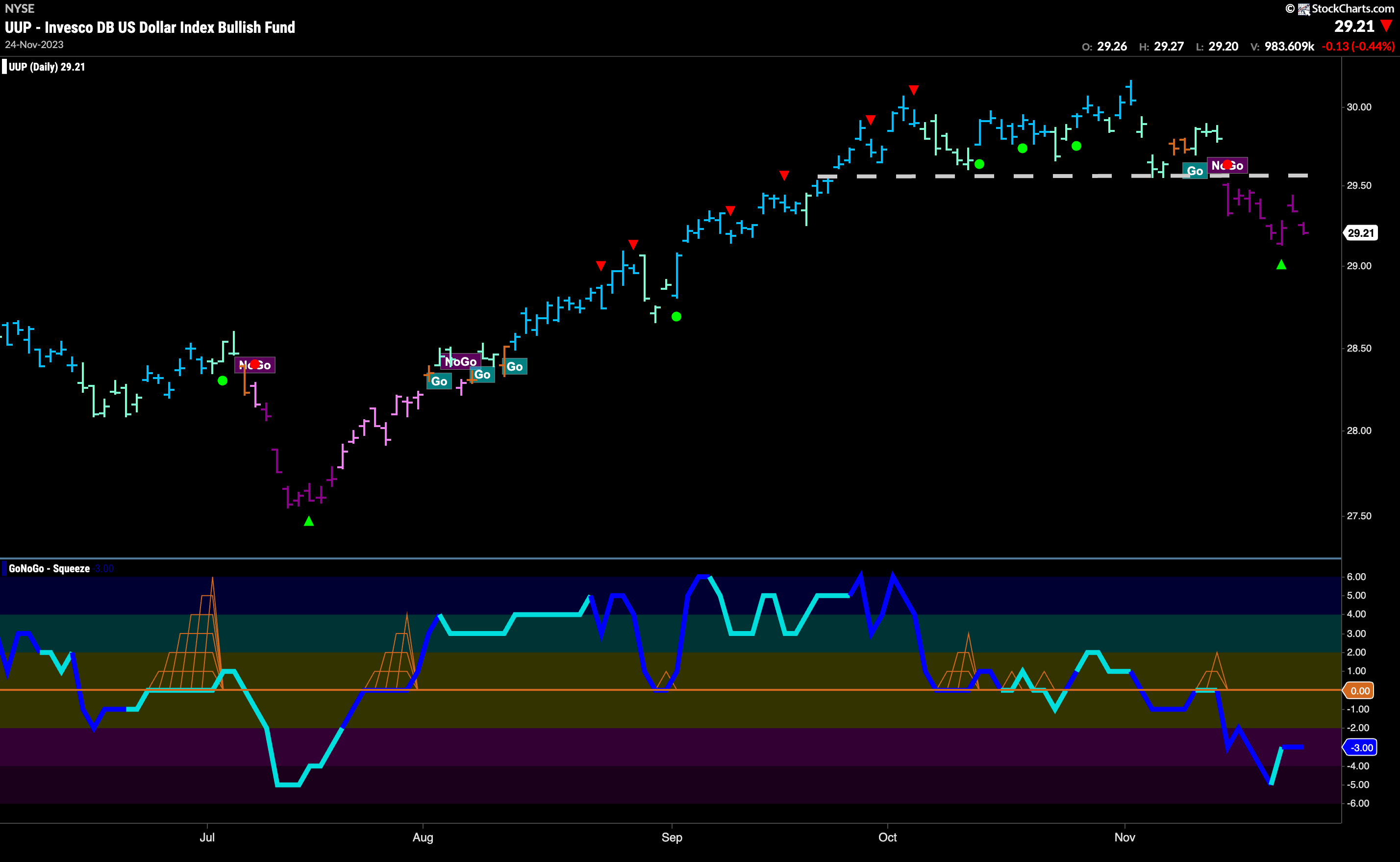Click the 24-Nov-2023 date label
Viewport: 1400px width, 862px height.
click(x=34, y=45)
